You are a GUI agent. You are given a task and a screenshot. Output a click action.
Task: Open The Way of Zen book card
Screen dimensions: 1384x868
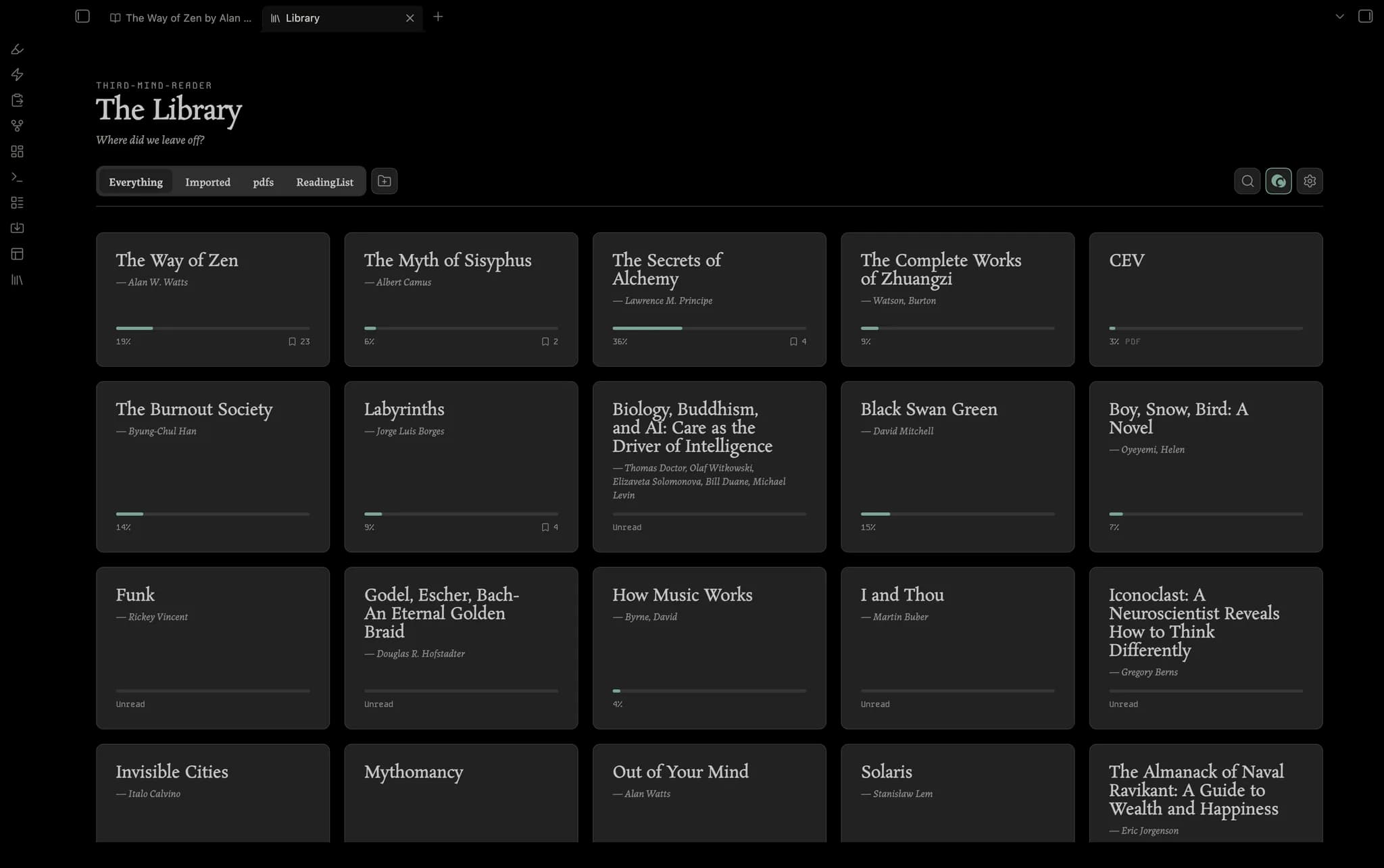(x=213, y=299)
